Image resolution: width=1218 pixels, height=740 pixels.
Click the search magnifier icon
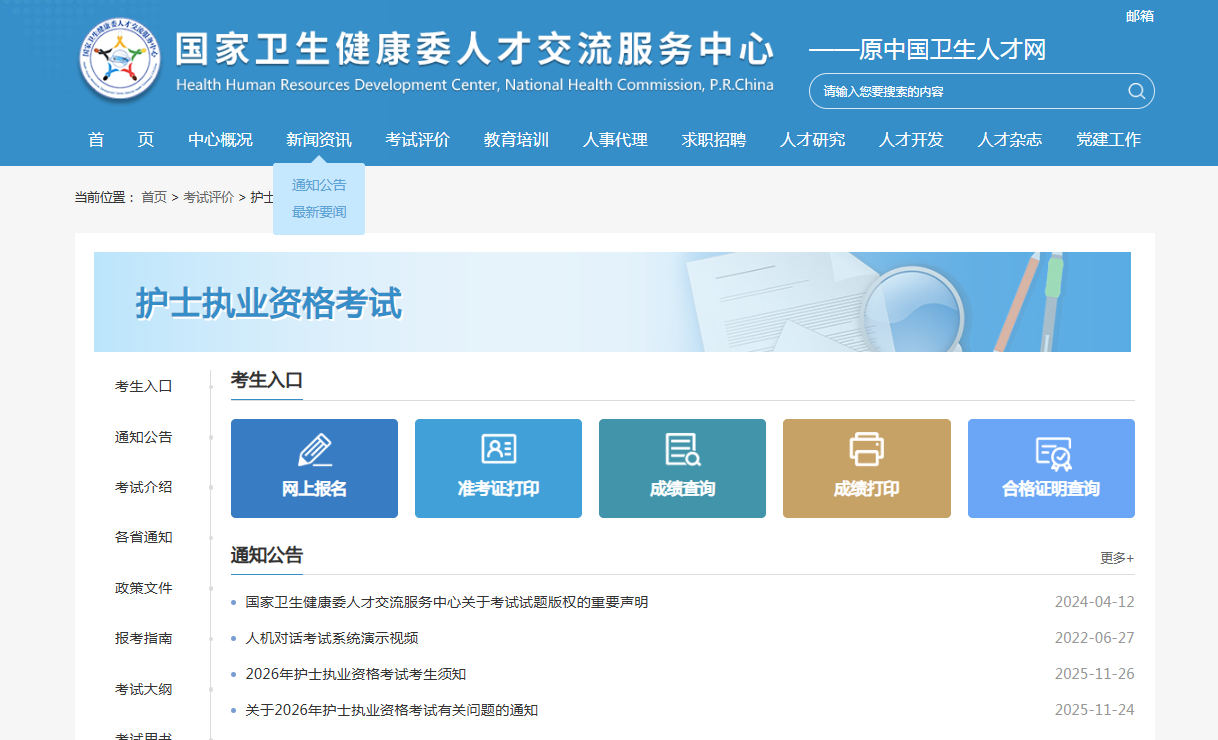(1136, 90)
